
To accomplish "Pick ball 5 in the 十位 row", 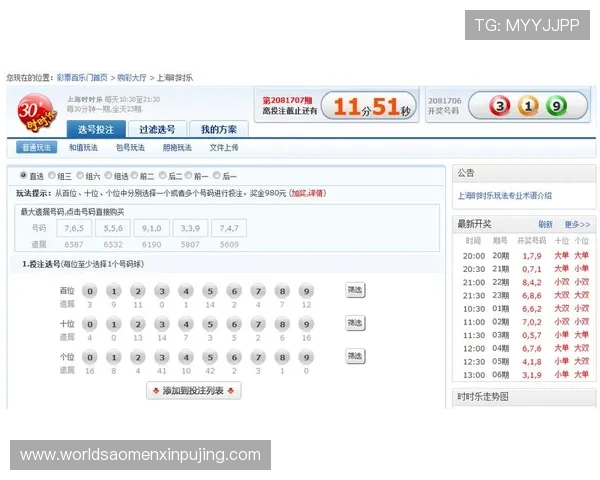I will (x=210, y=324).
